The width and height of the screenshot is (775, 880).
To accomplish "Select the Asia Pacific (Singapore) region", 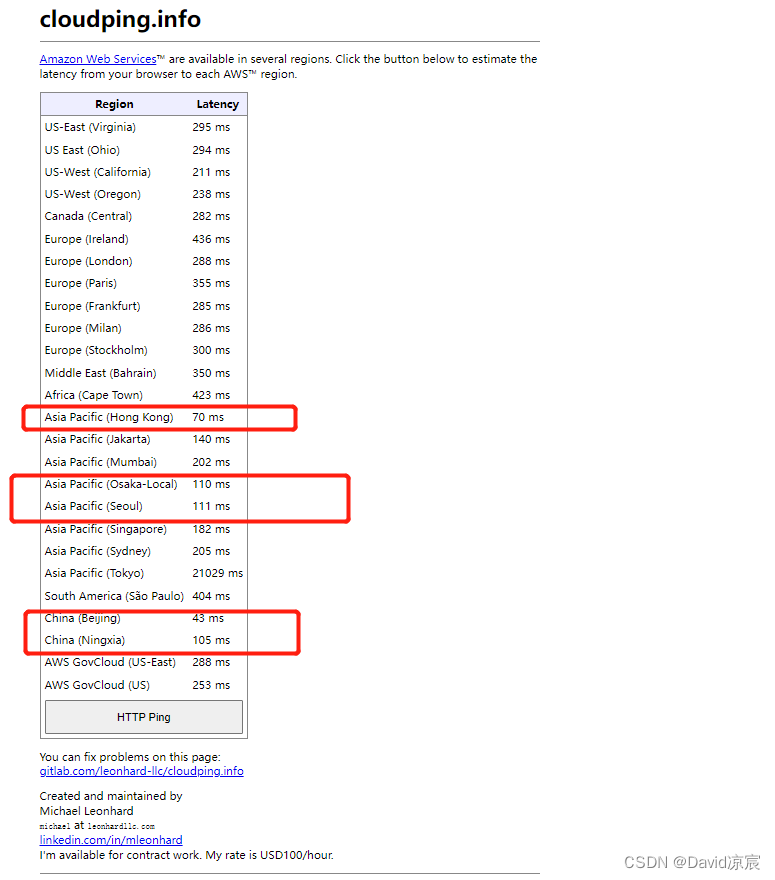I will 106,529.
